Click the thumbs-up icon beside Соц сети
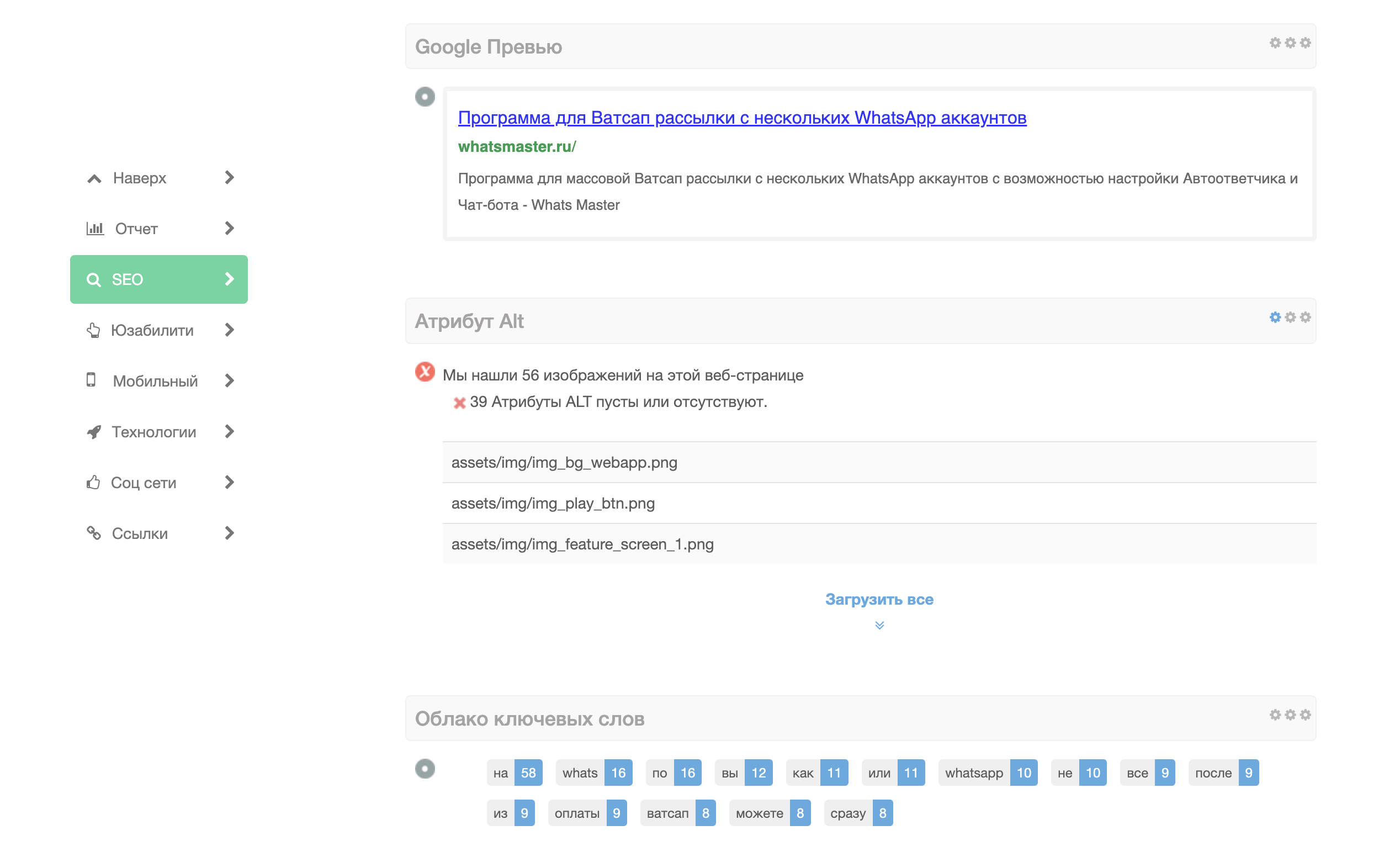The image size is (1400, 857). pyautogui.click(x=93, y=483)
